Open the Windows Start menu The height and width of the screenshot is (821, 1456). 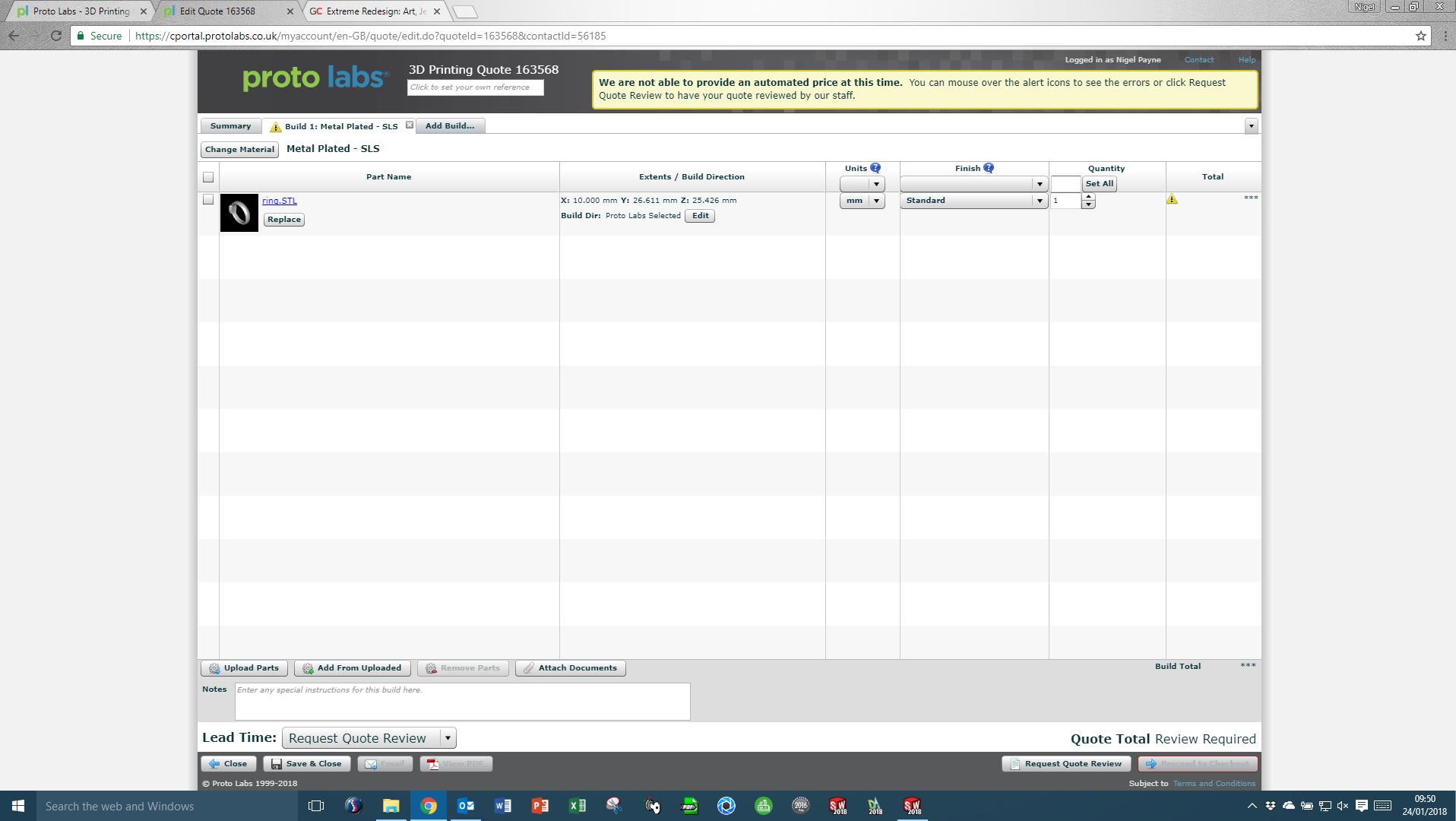[x=18, y=806]
